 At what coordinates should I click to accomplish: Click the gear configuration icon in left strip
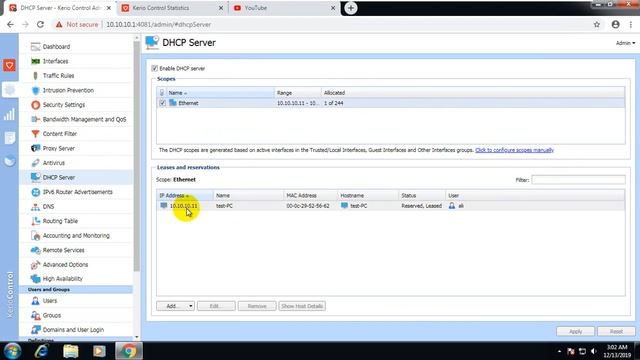click(x=9, y=90)
